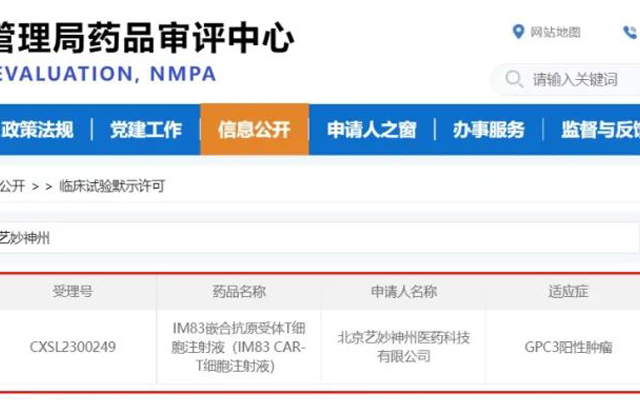Click the 适应症 column header

(x=568, y=291)
